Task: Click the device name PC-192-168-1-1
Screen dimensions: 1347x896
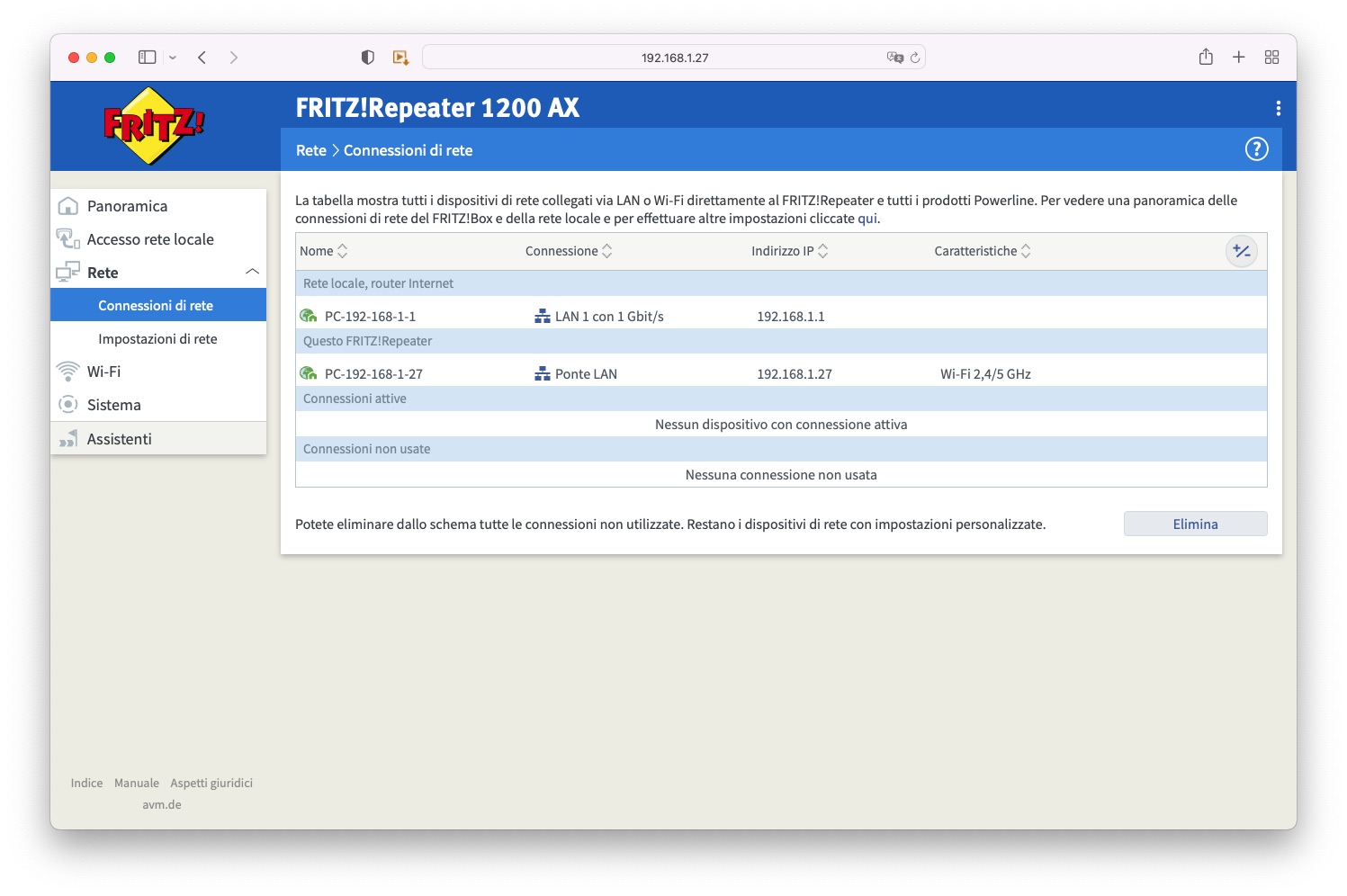Action: tap(370, 317)
